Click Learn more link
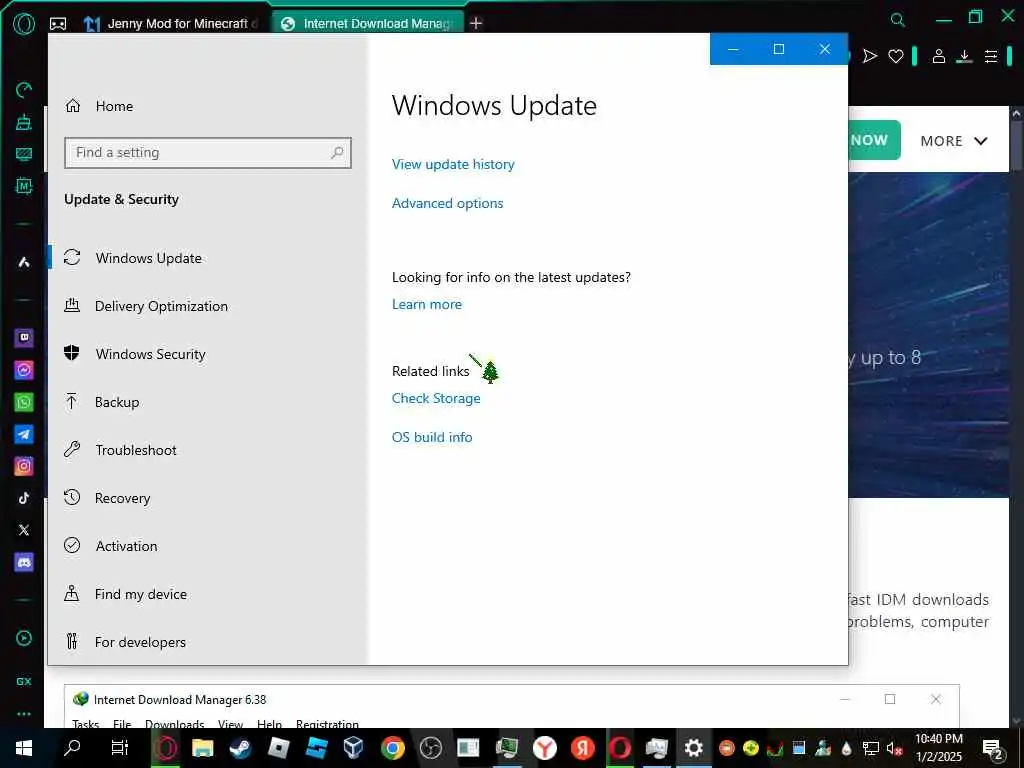Image resolution: width=1024 pixels, height=768 pixels. [426, 304]
